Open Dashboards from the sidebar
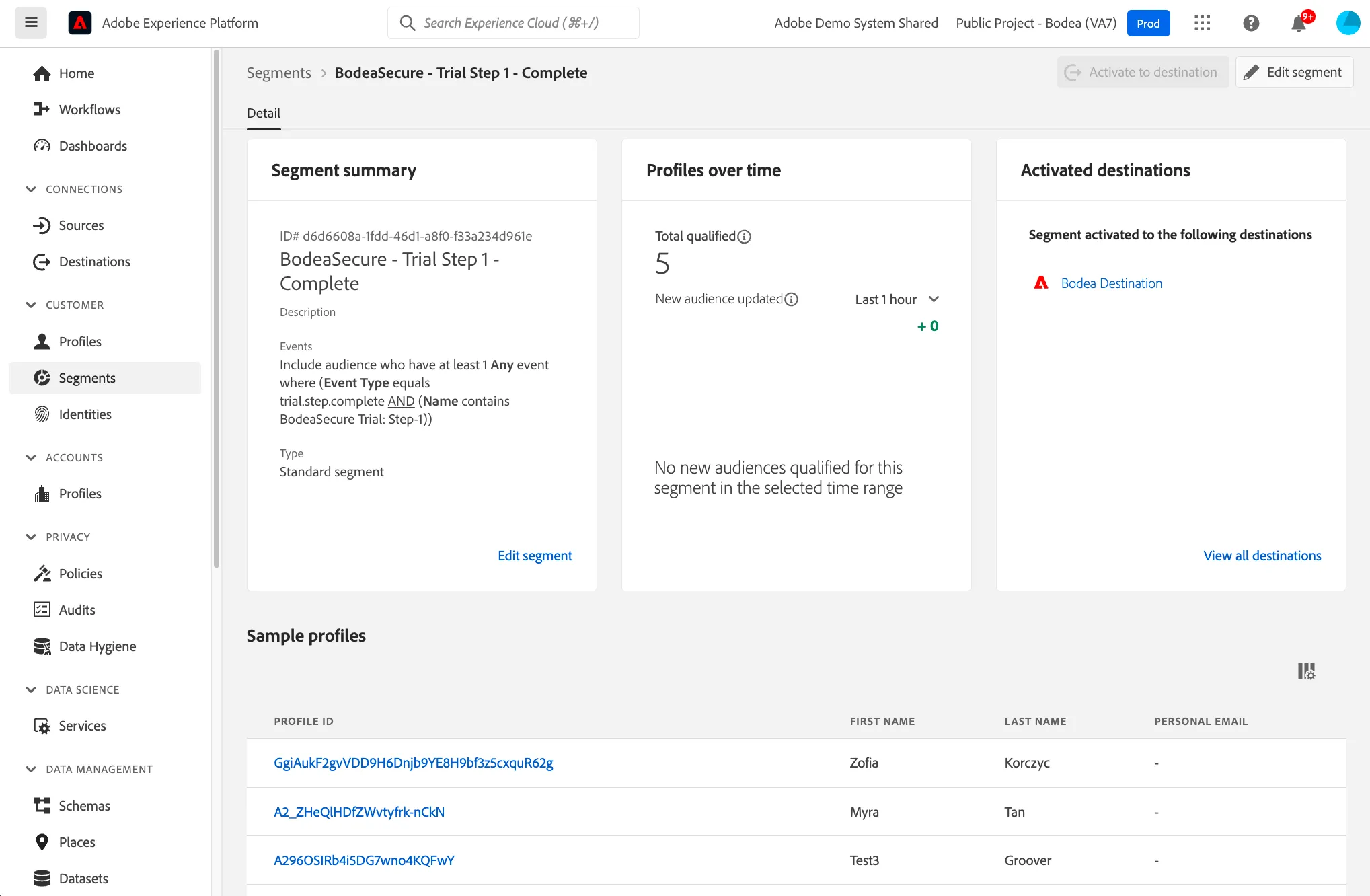Image resolution: width=1370 pixels, height=896 pixels. (105, 146)
